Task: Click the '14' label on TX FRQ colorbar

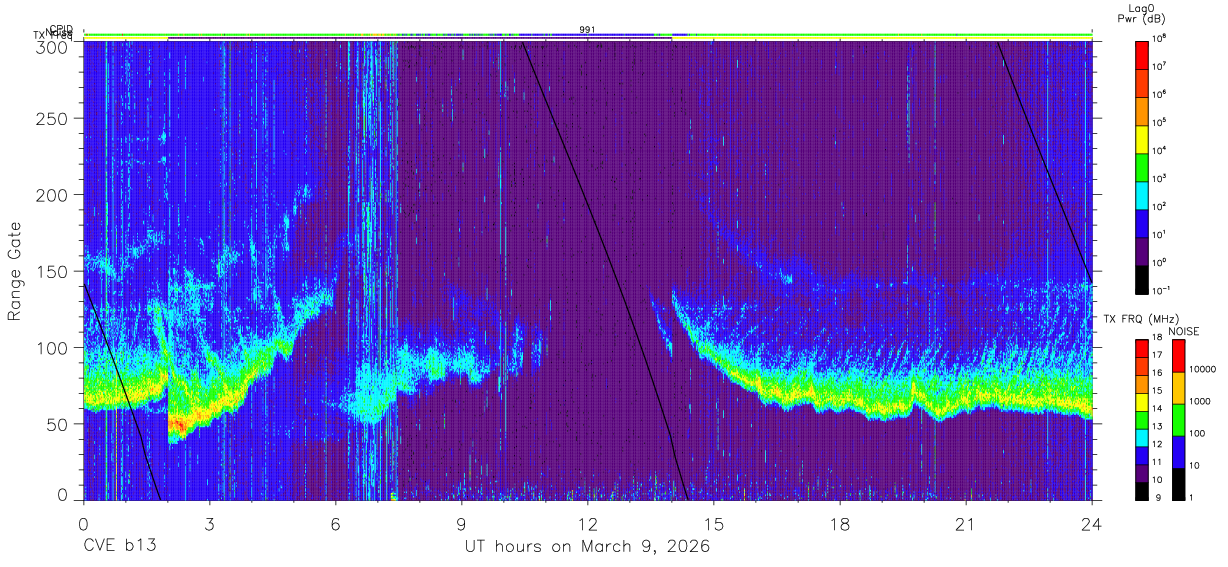Action: pyautogui.click(x=1158, y=408)
